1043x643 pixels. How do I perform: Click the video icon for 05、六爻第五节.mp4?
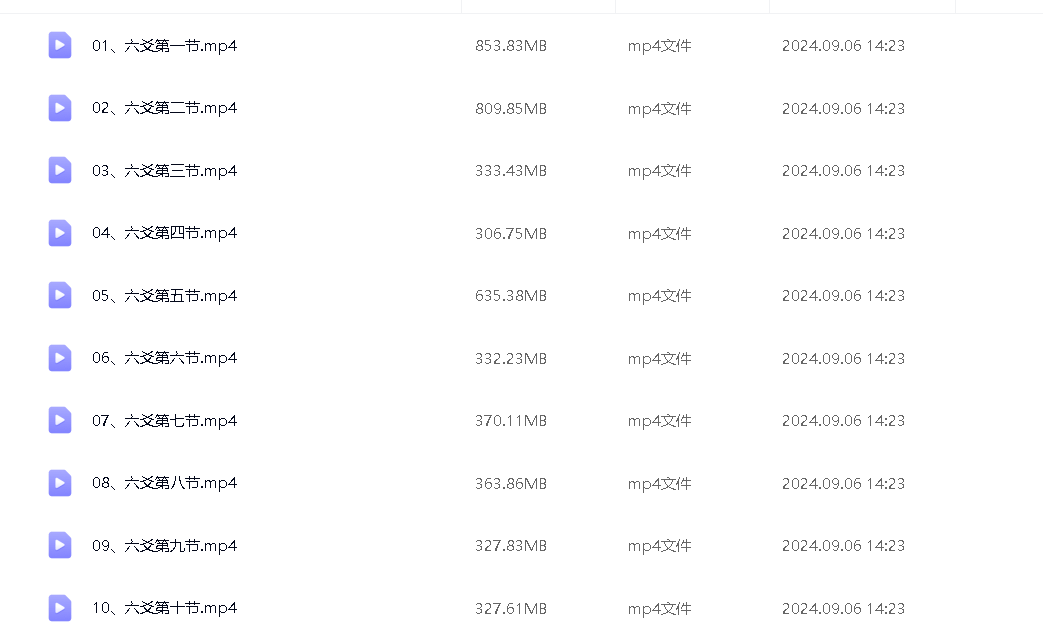pos(60,295)
